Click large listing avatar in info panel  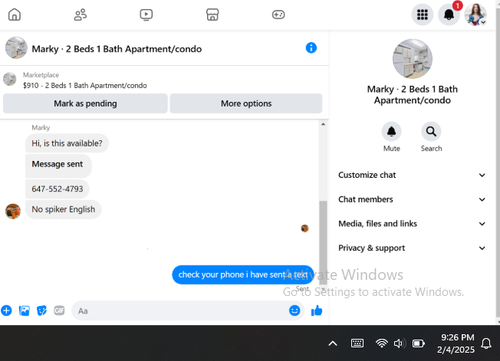click(x=412, y=59)
